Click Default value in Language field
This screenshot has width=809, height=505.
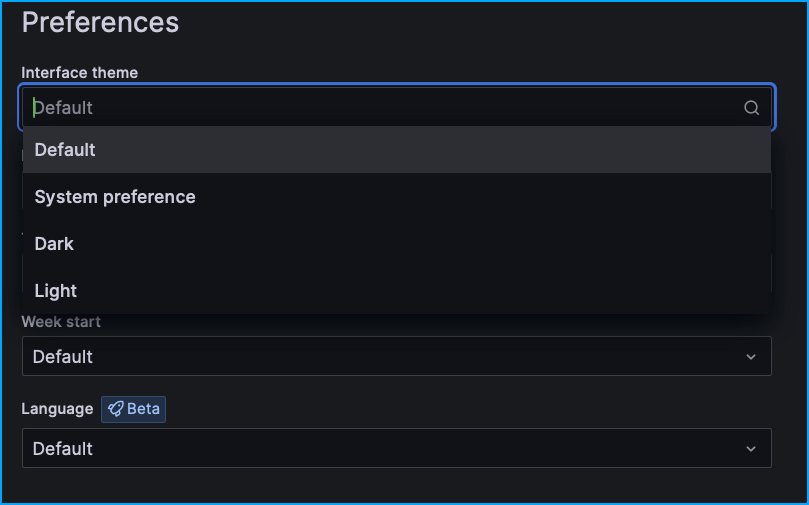point(63,449)
